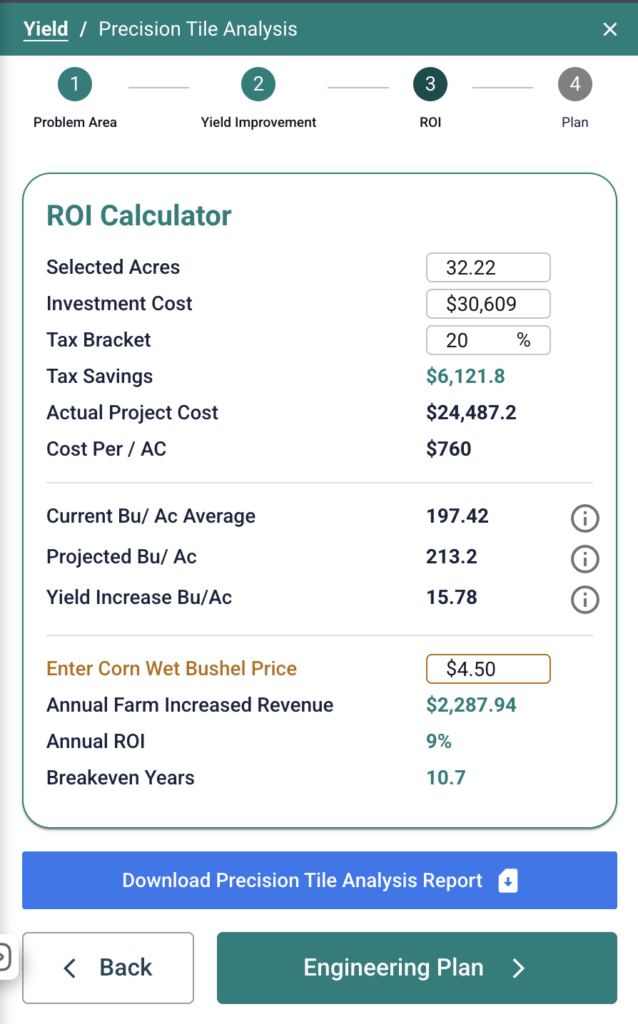638x1024 pixels.
Task: Go to step 1 Problem Area circle
Action: 74,84
